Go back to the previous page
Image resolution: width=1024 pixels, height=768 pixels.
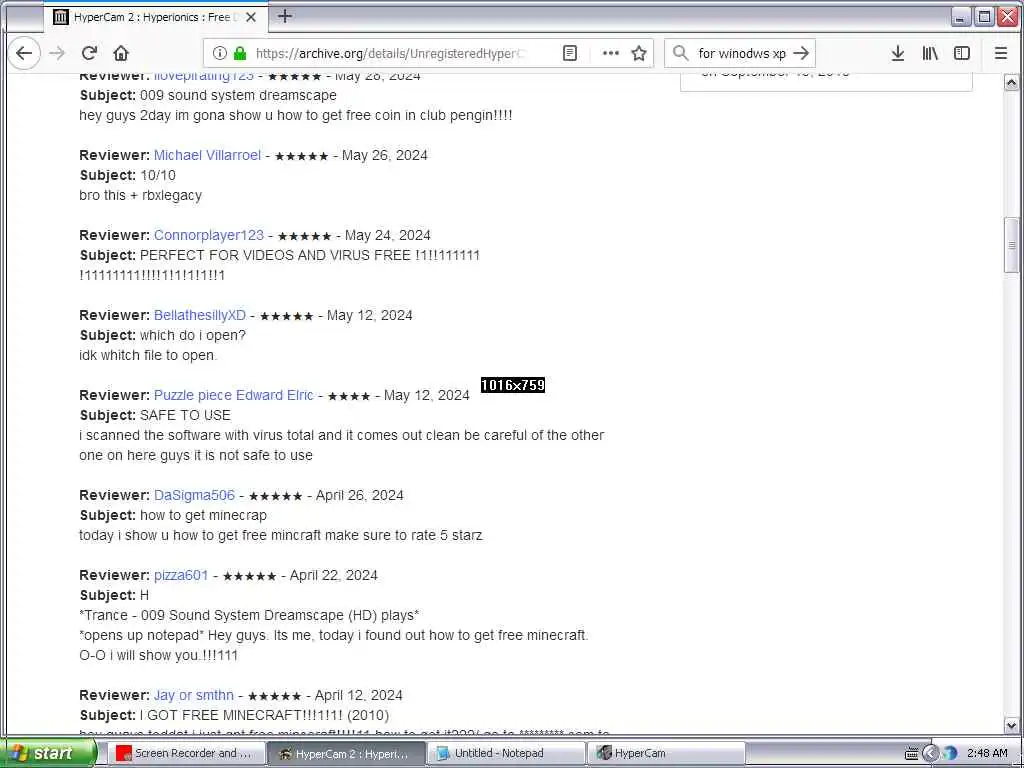24,54
